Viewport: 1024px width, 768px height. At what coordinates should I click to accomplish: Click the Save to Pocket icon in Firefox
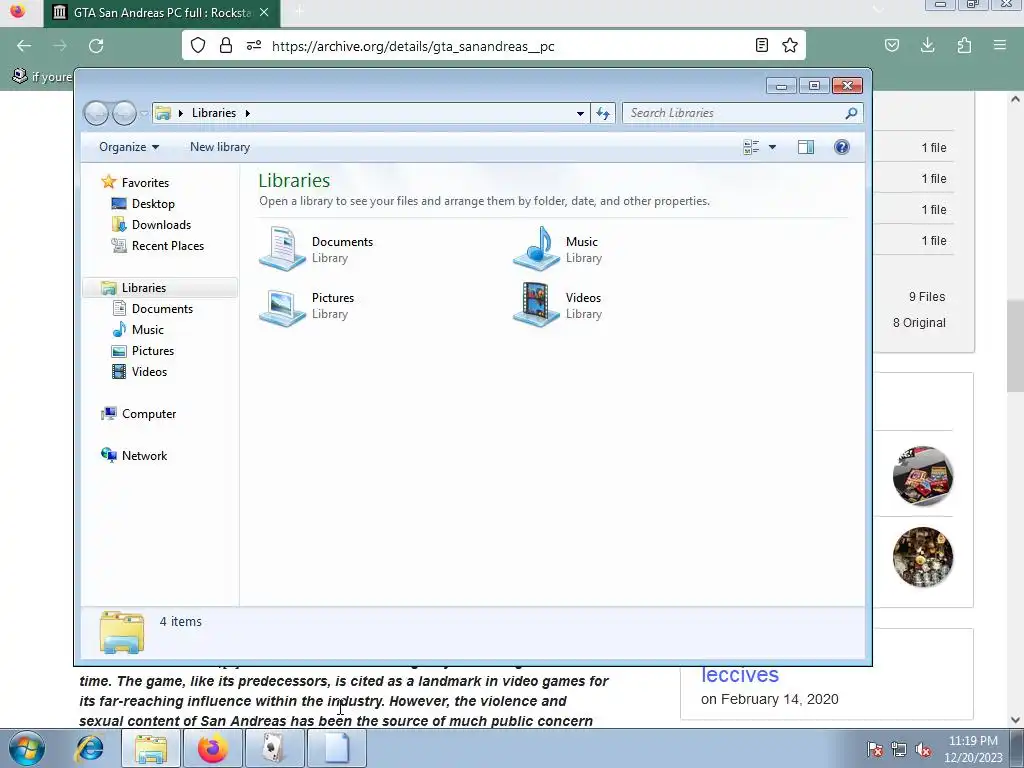[x=892, y=45]
